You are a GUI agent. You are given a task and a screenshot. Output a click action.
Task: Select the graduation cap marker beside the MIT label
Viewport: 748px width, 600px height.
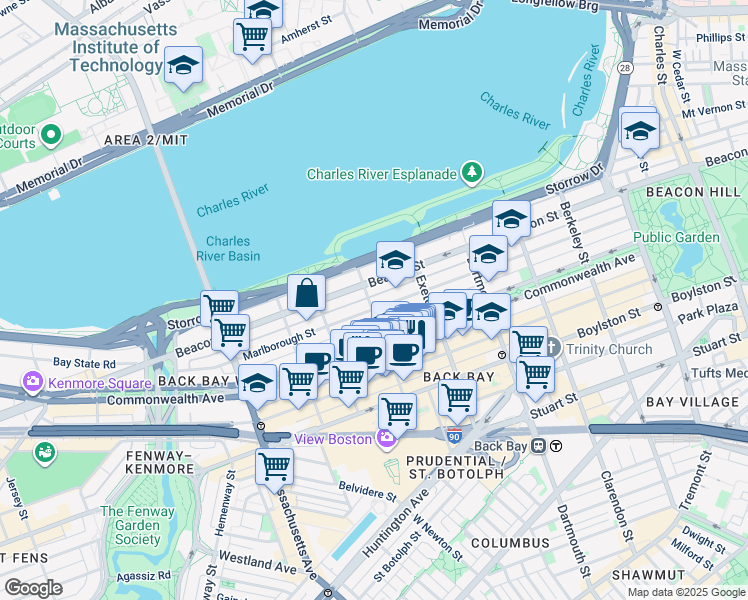(x=183, y=68)
